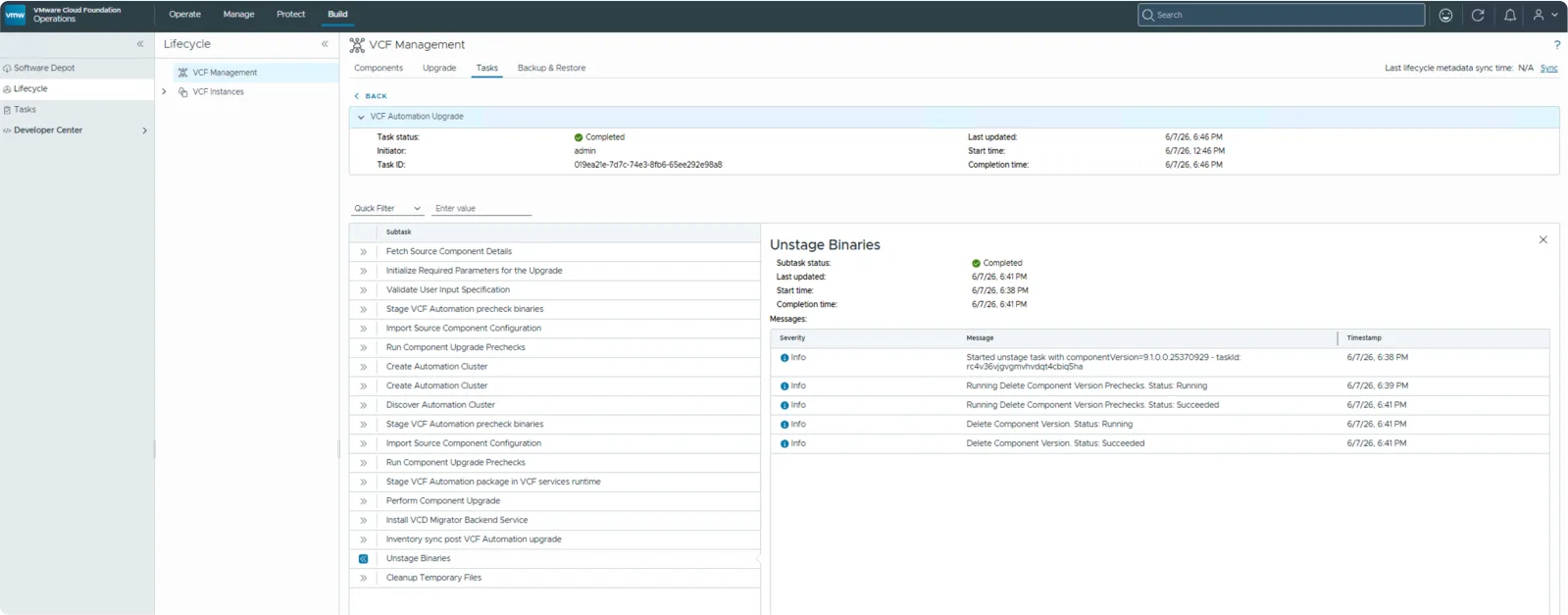Expand the Developer Center sidebar item

(x=144, y=130)
